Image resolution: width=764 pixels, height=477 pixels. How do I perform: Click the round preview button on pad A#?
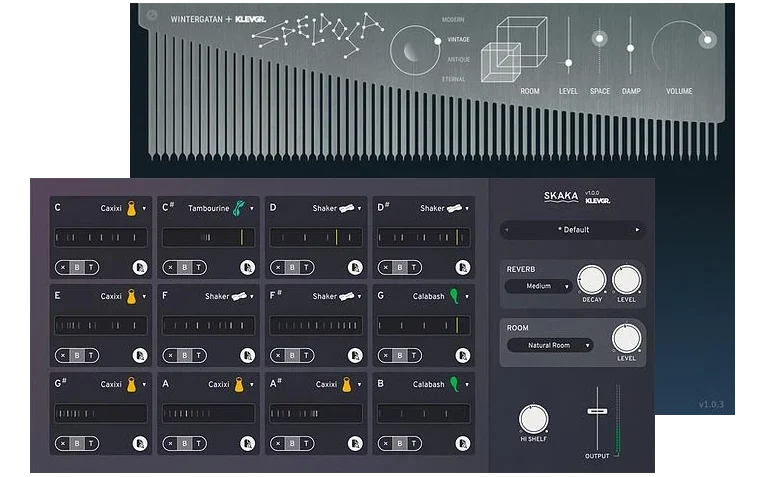pos(355,444)
